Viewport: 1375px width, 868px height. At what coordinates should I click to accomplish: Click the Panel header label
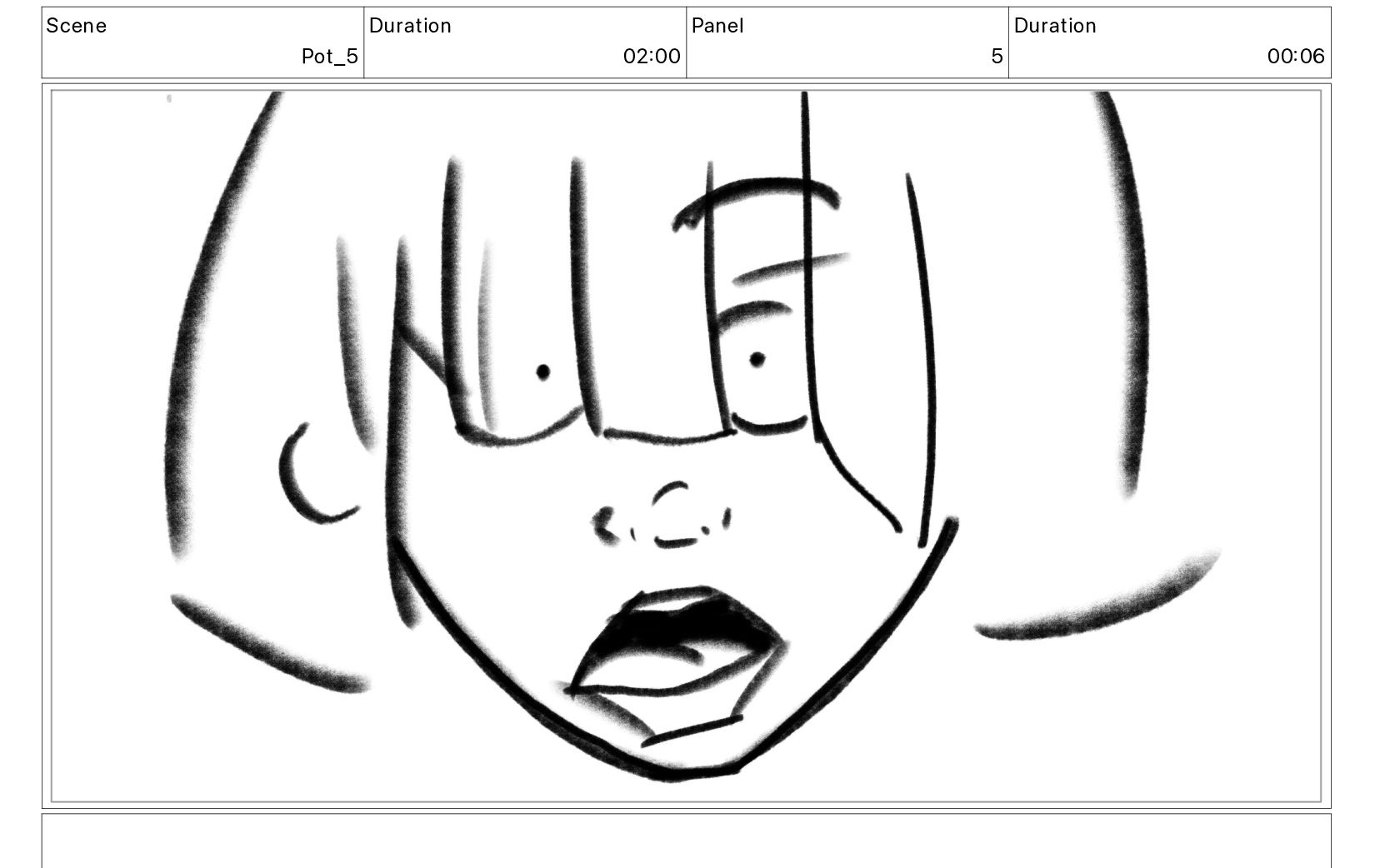[717, 26]
